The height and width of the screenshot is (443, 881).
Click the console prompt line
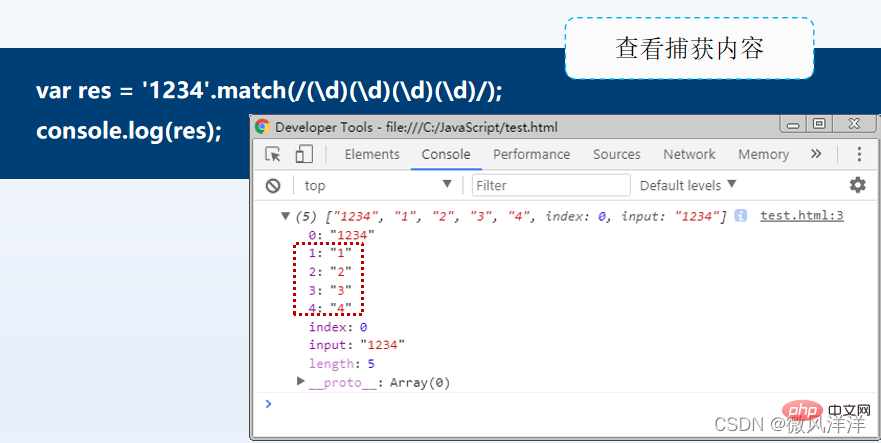pos(564,404)
